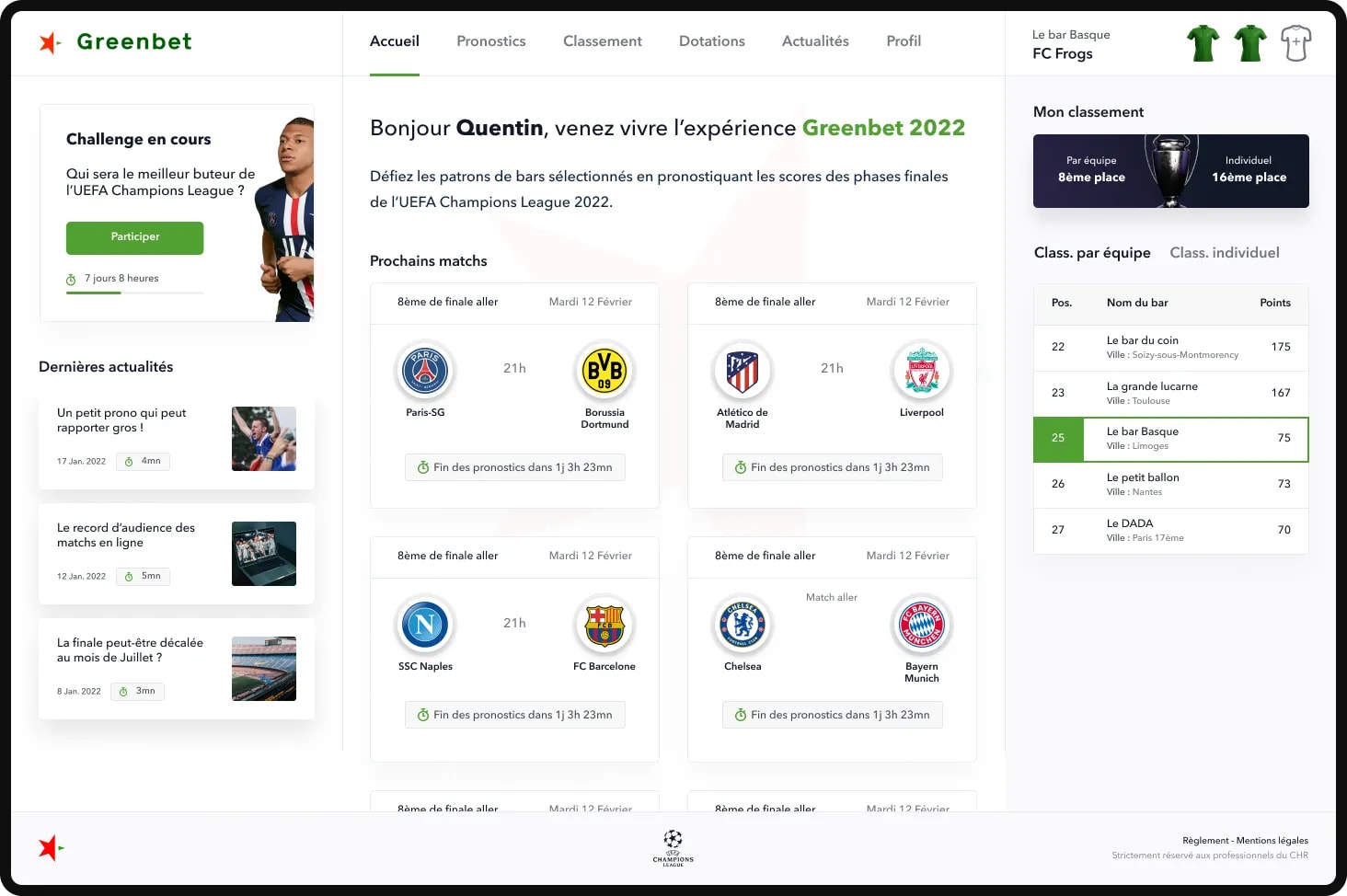Viewport: 1347px width, 896px height.
Task: Click the Points column header
Action: [1275, 303]
